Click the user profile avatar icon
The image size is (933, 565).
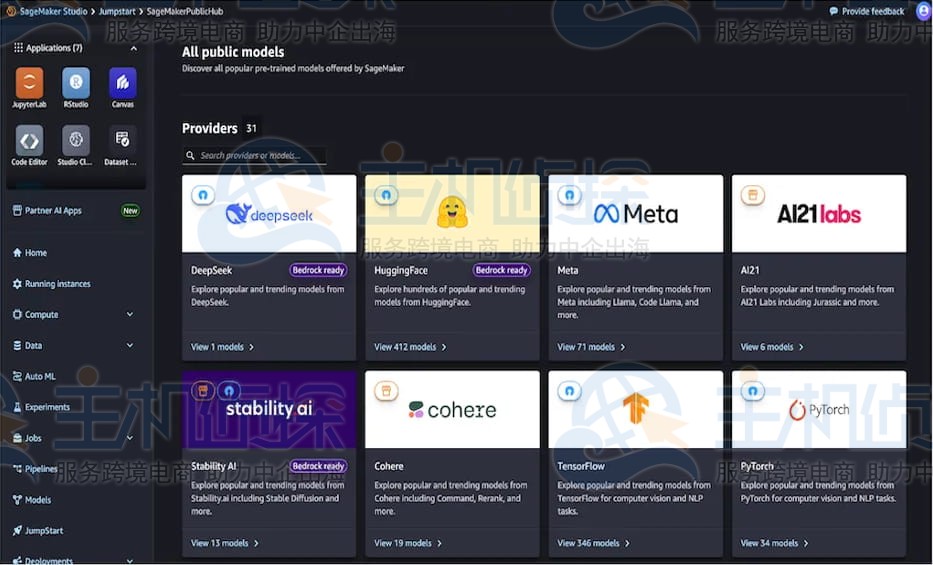tap(922, 11)
